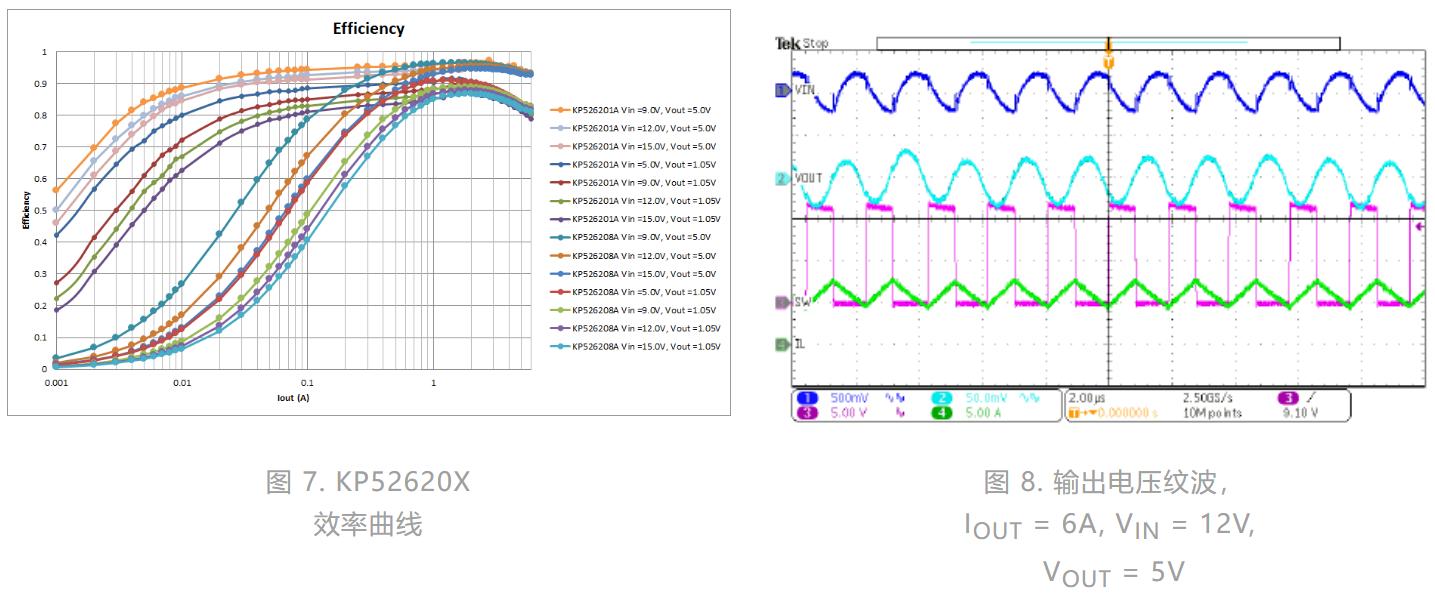
Task: Click the VIN waveform label
Action: coord(805,90)
